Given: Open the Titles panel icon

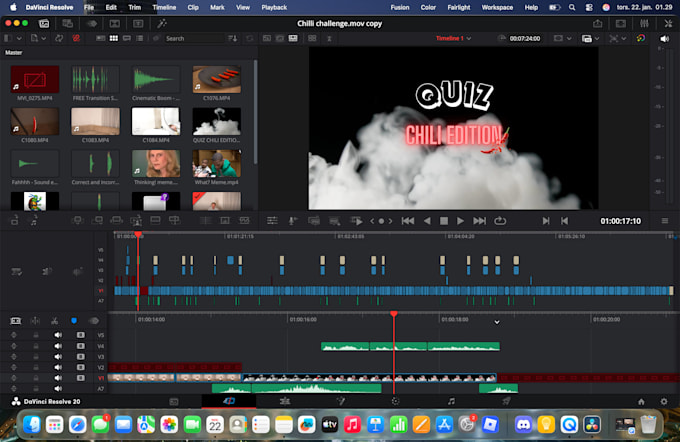Looking at the screenshot, I should [138, 24].
